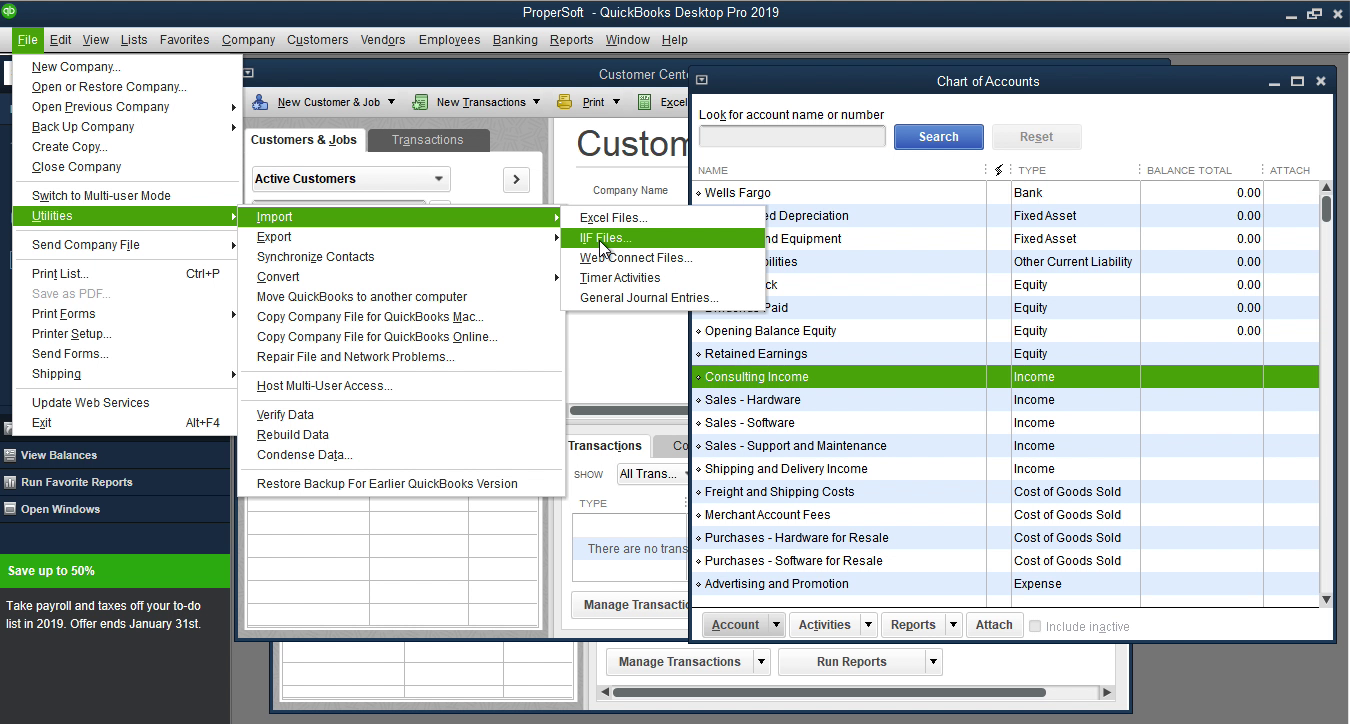Image resolution: width=1350 pixels, height=724 pixels.
Task: Click View Balances icon in left sidebar
Action: pyautogui.click(x=10, y=455)
